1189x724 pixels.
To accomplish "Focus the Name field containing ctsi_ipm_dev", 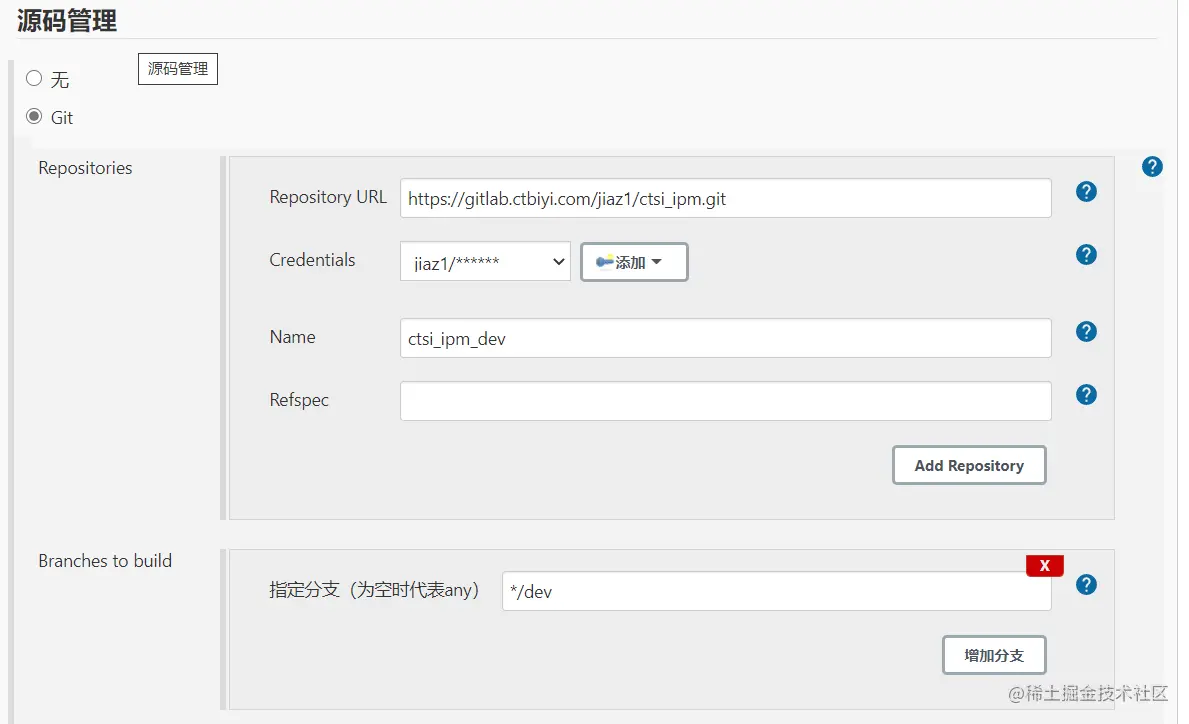I will pyautogui.click(x=725, y=338).
